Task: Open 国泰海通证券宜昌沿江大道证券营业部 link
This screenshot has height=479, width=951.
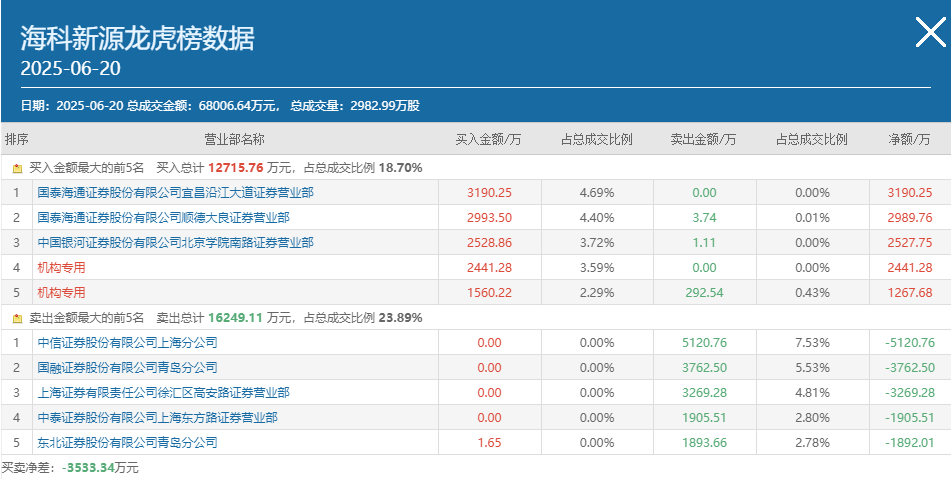Action: click(x=175, y=193)
